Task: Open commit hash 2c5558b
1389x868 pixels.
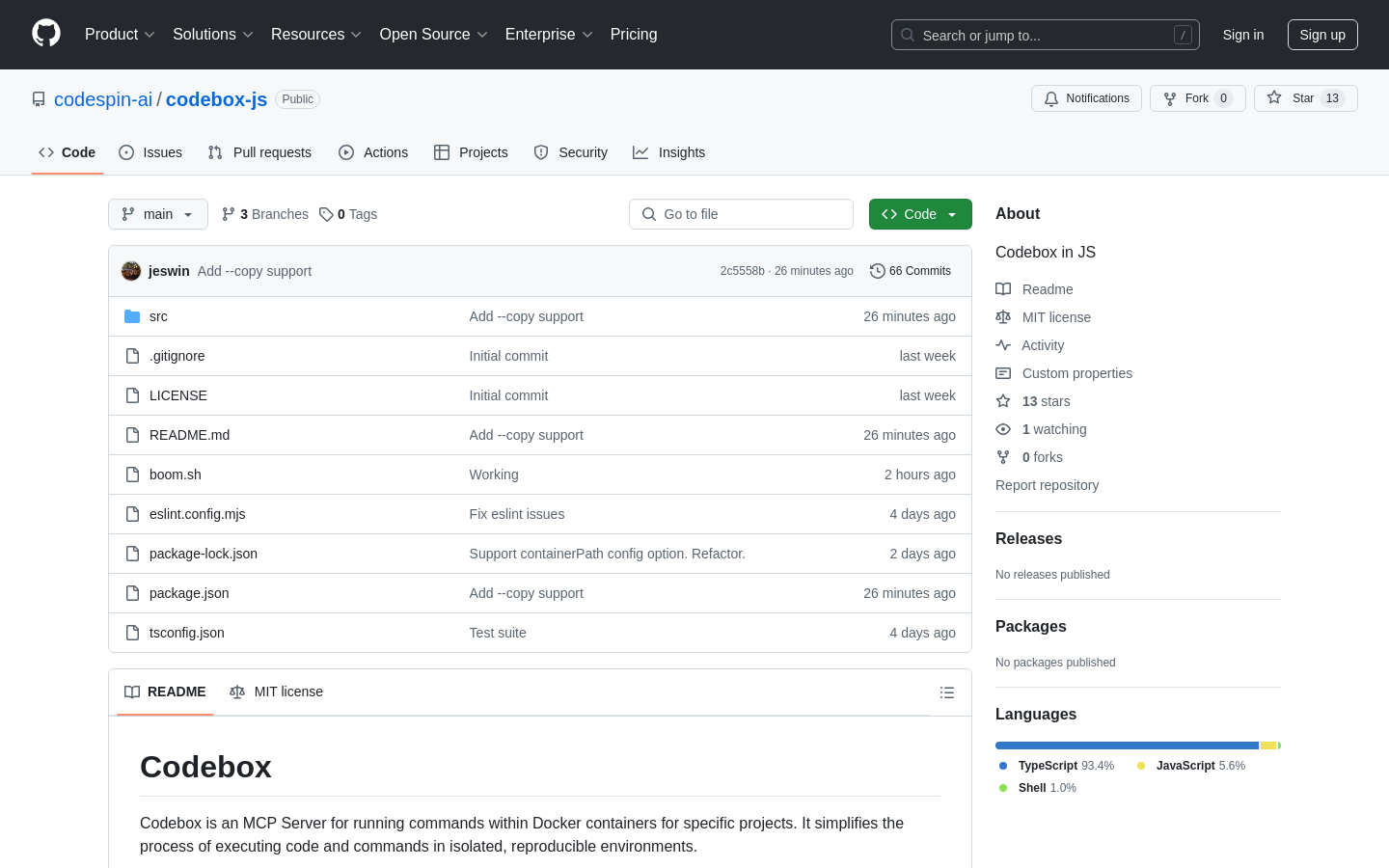Action: point(742,271)
